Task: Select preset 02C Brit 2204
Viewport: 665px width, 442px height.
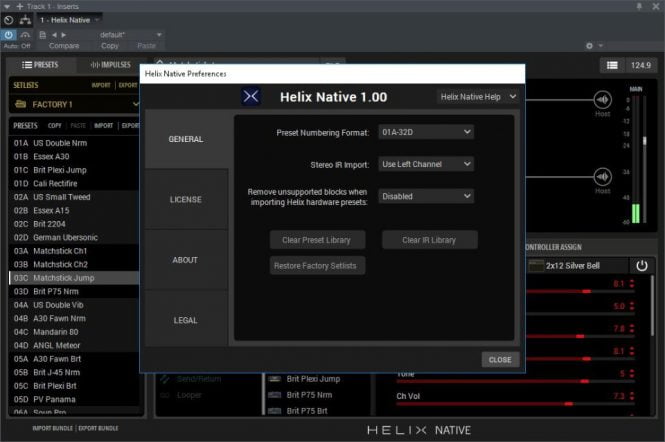Action: point(73,224)
